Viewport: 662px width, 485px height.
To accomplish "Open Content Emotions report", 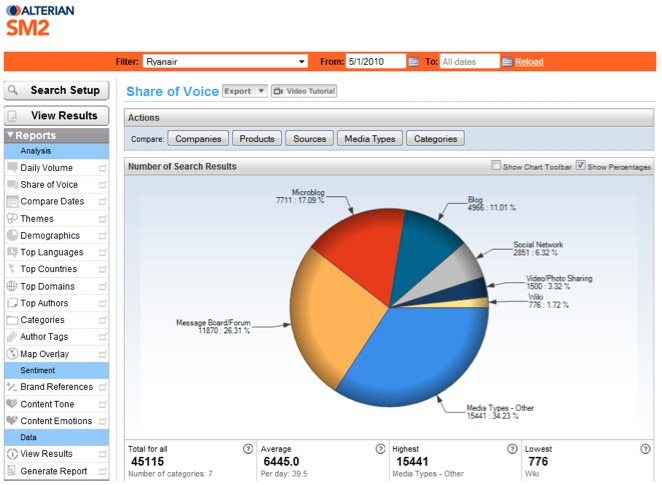I will point(56,421).
